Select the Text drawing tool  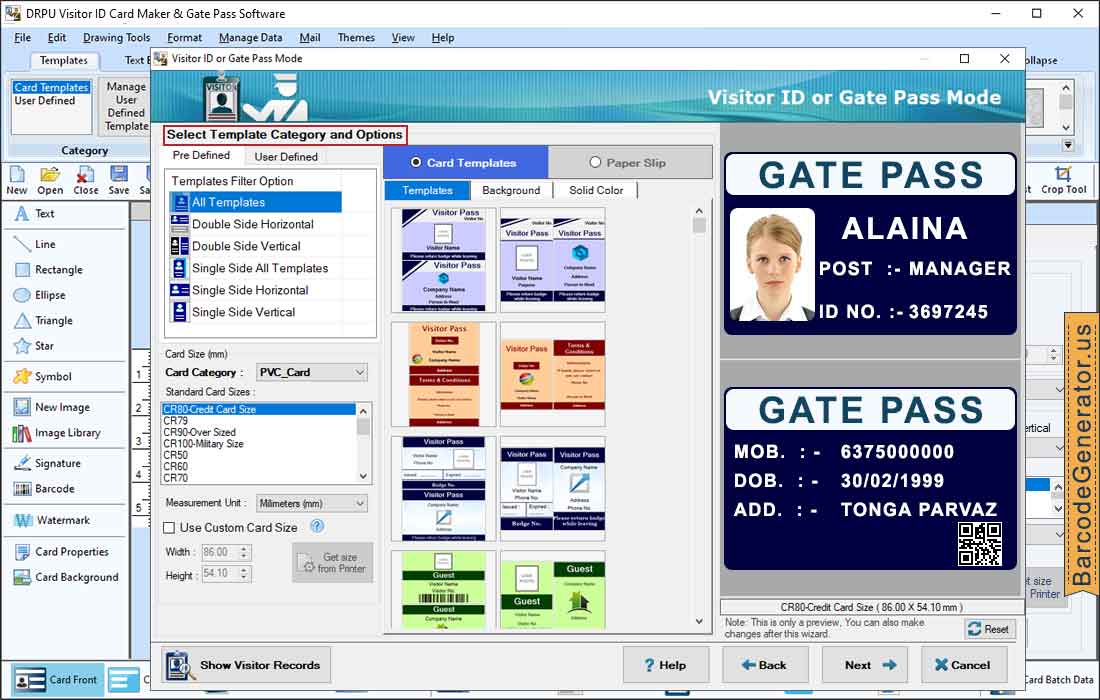pyautogui.click(x=35, y=213)
